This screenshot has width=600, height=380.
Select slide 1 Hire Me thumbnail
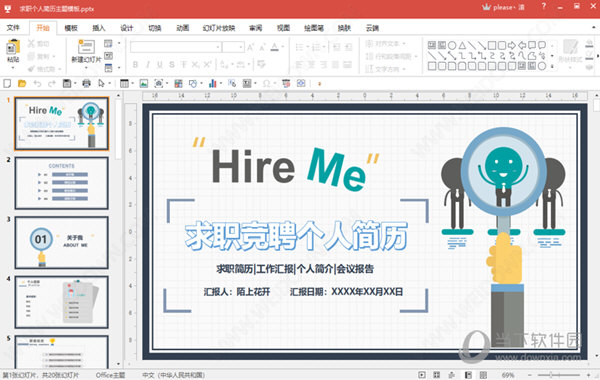pos(62,123)
